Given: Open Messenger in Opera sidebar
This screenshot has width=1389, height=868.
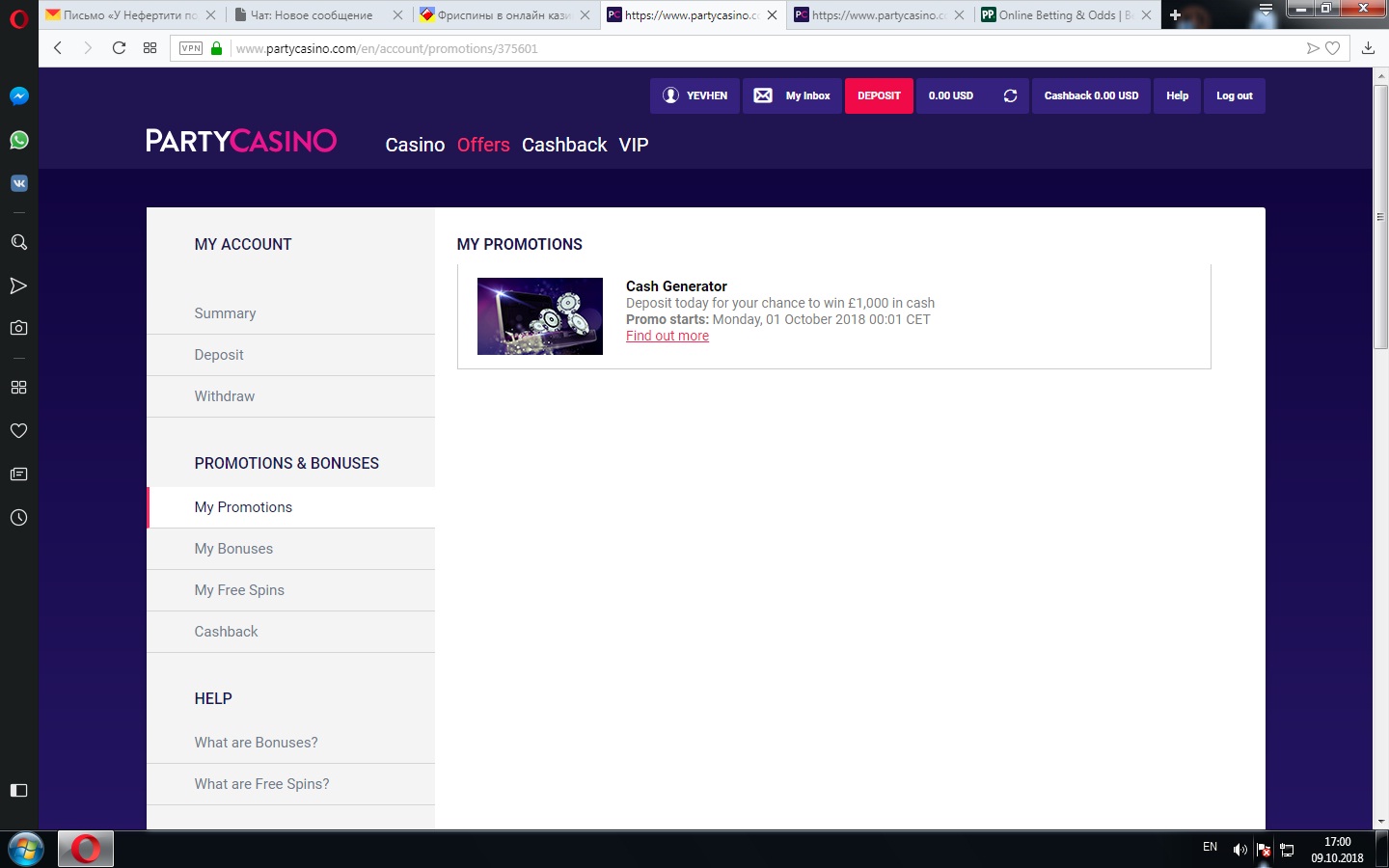Looking at the screenshot, I should pos(18,95).
